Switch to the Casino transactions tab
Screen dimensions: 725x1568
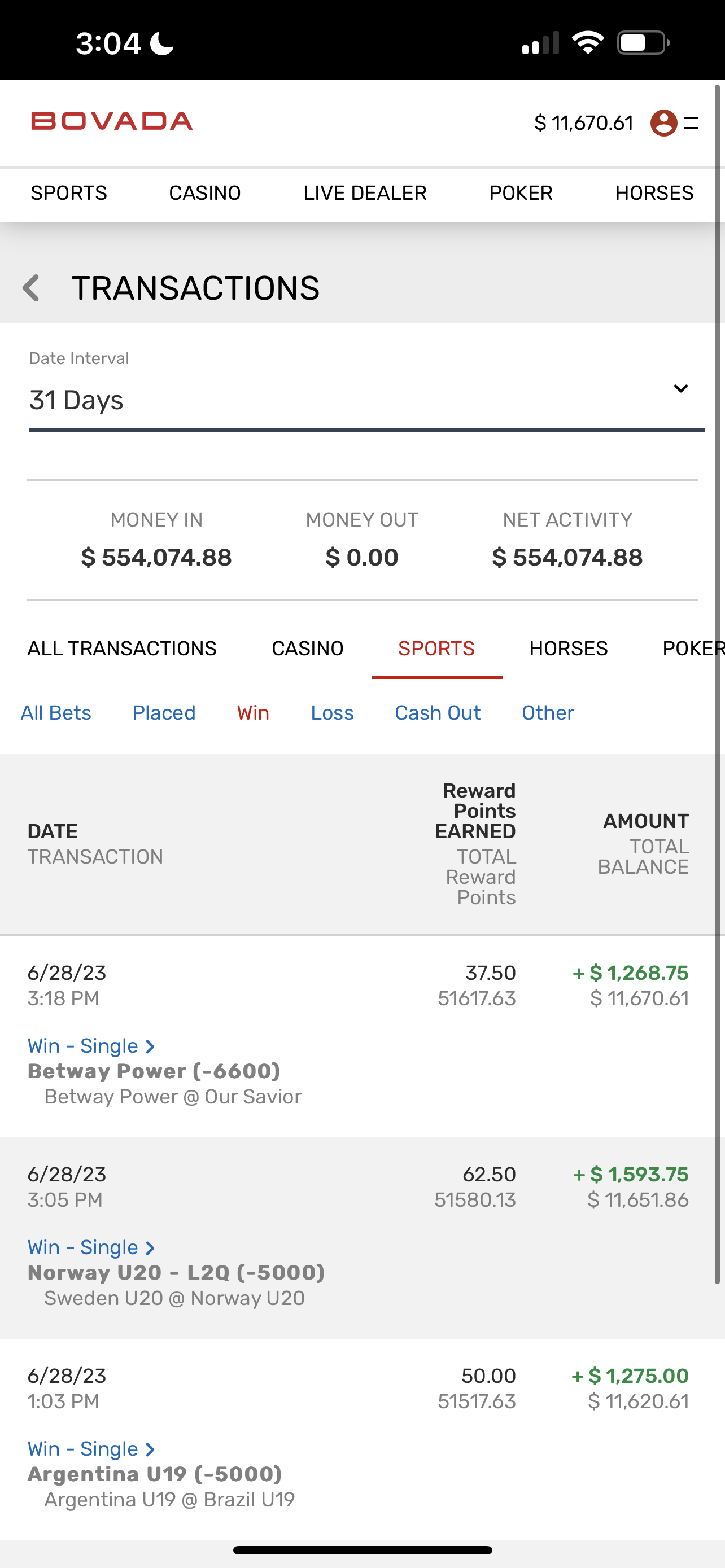[307, 649]
